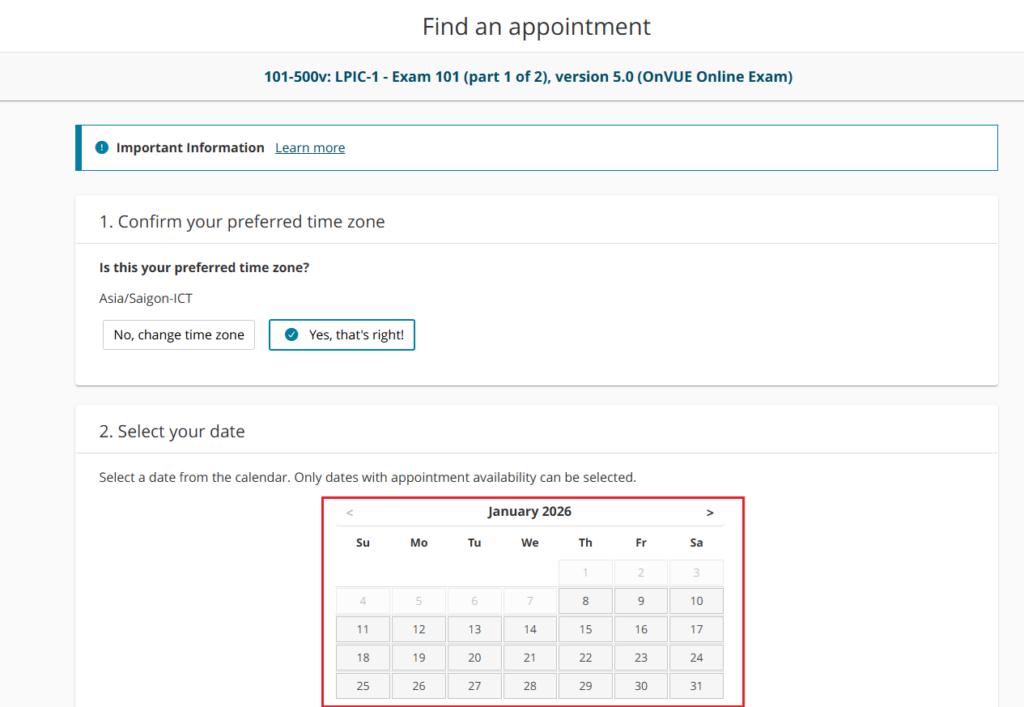Image resolution: width=1024 pixels, height=707 pixels.
Task: Click January 20 on the calendar
Action: click(474, 658)
